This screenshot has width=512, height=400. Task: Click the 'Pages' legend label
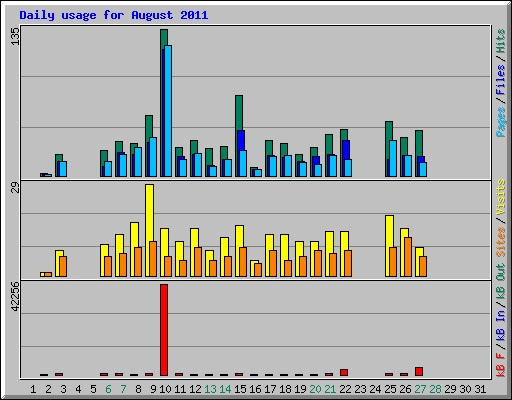tap(500, 122)
